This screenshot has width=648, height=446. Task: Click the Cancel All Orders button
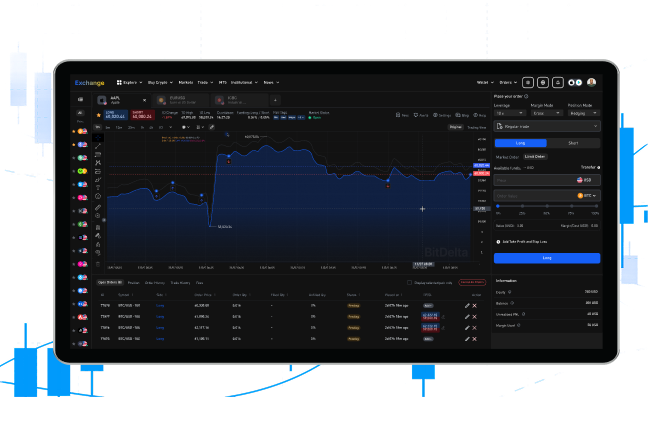(472, 282)
